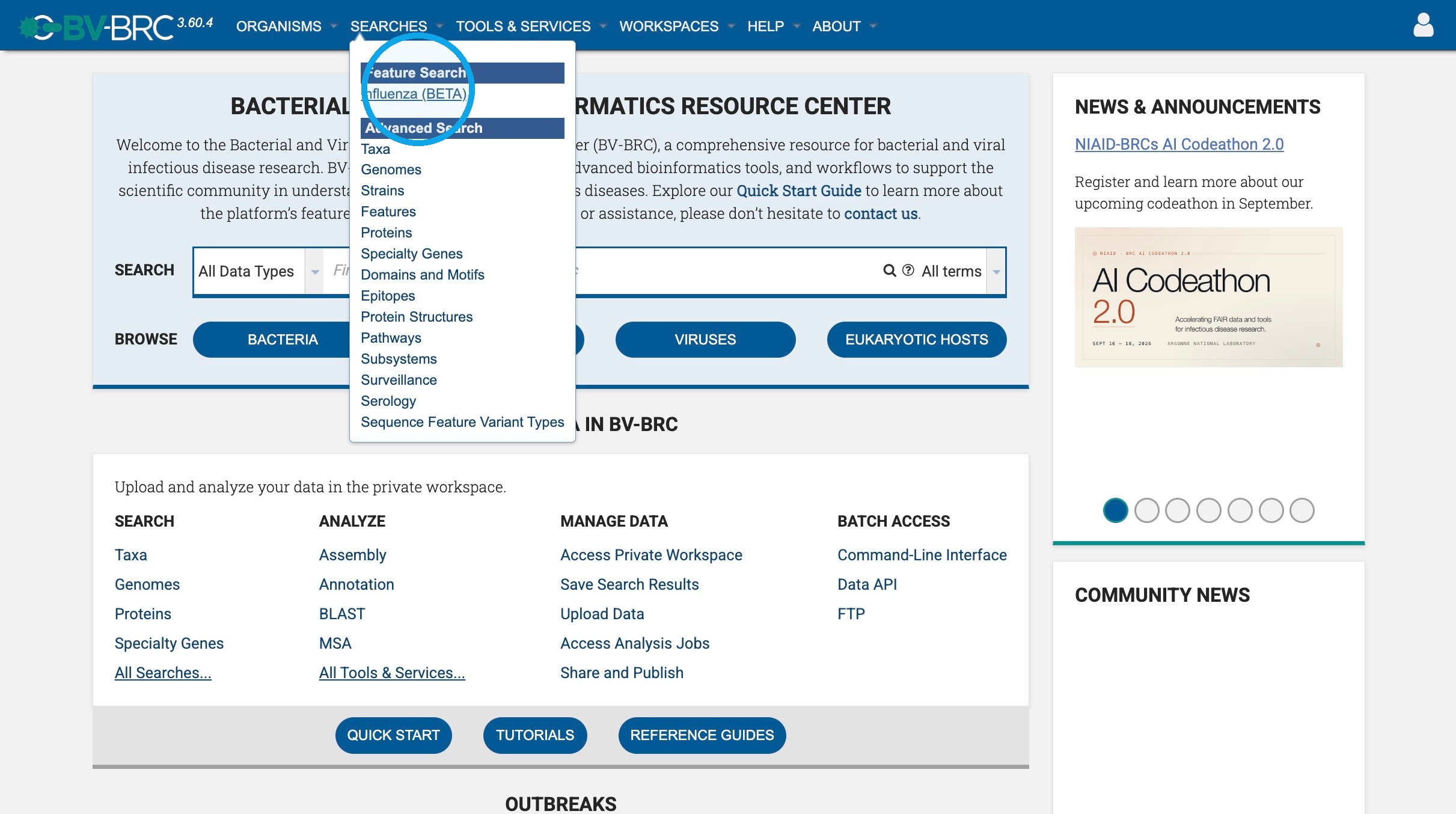Click into the main search text field
The image size is (1456, 814).
[x=601, y=271]
